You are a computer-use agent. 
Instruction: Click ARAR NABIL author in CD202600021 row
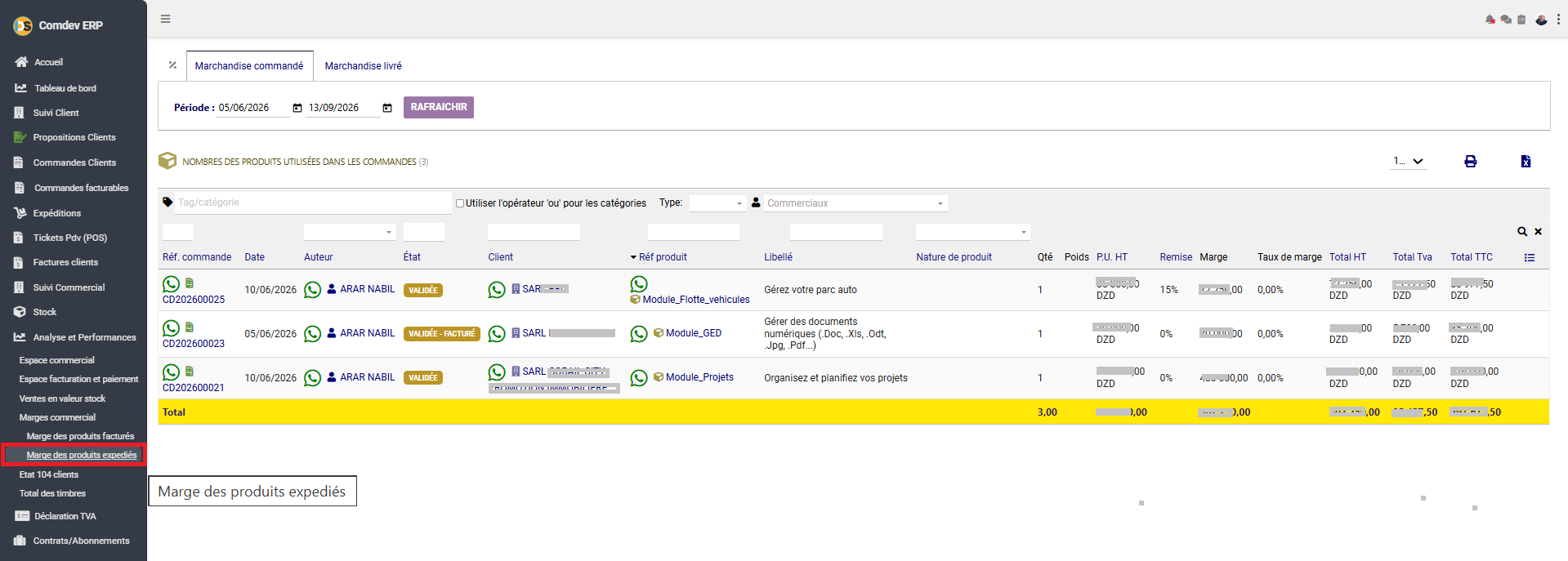click(x=368, y=377)
